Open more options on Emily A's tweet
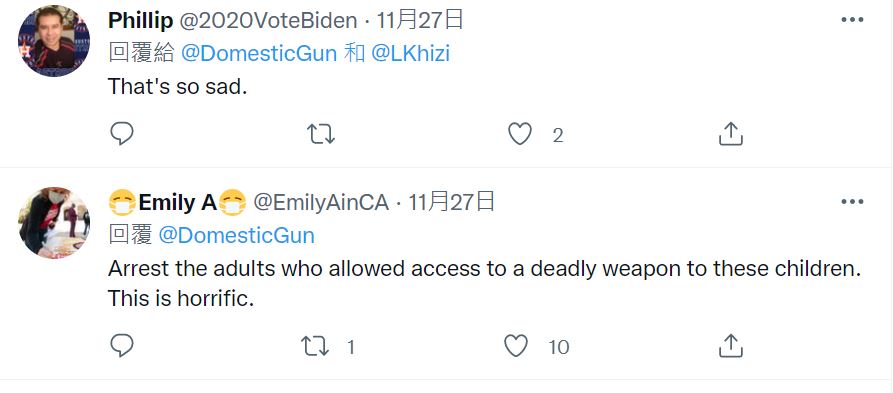 [852, 202]
